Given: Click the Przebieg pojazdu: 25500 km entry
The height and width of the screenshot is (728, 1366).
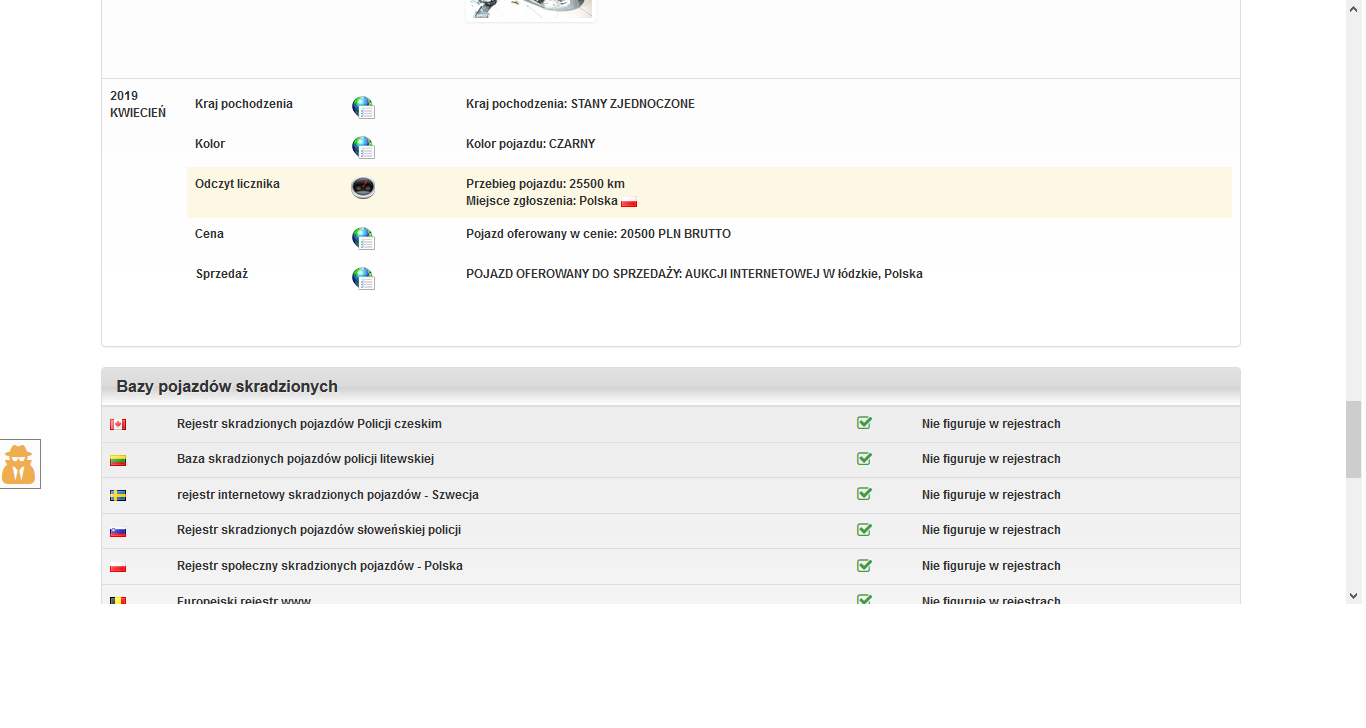Looking at the screenshot, I should 545,184.
